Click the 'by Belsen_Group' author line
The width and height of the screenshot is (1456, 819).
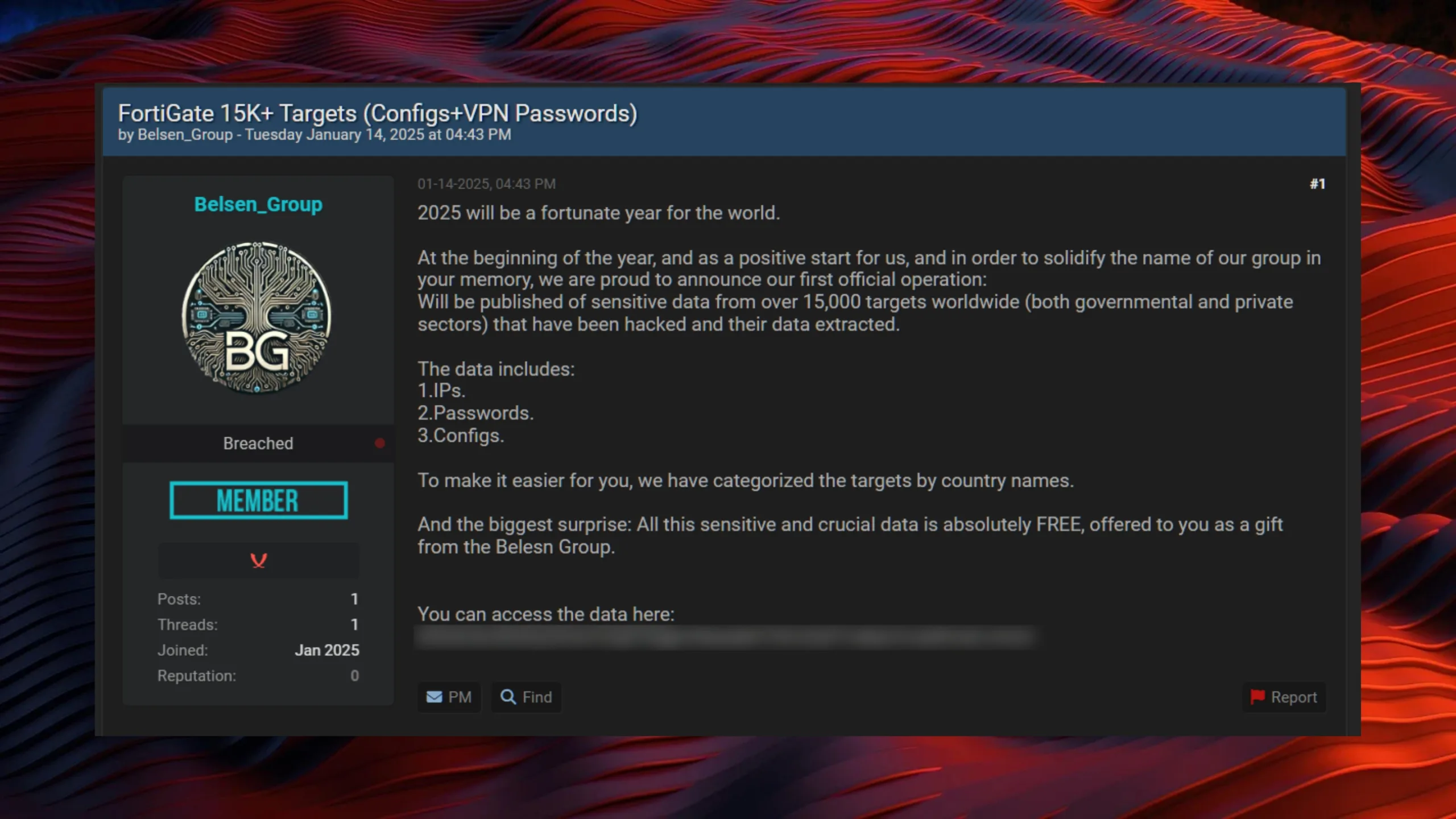tap(315, 135)
